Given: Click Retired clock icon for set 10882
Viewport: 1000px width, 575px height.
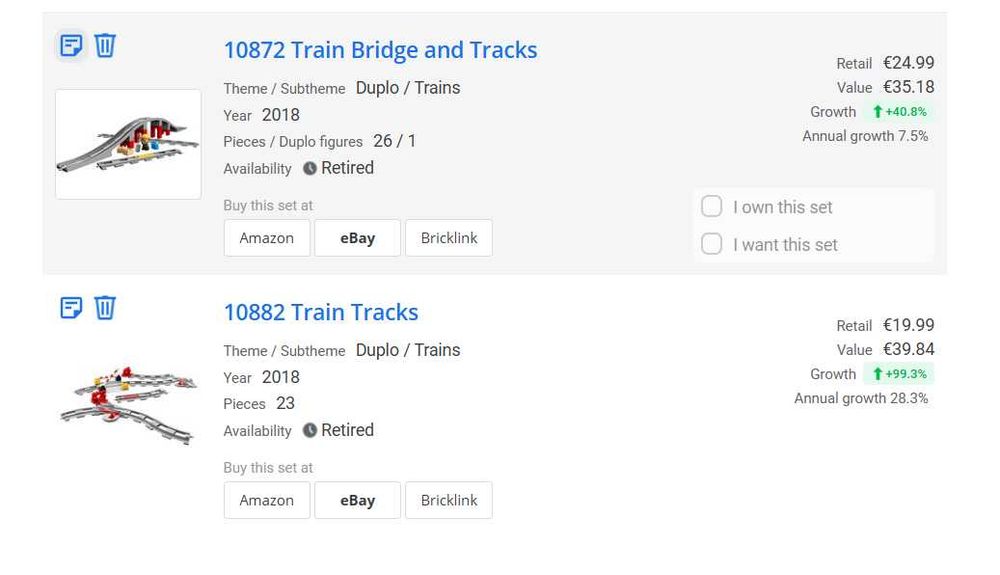Looking at the screenshot, I should click(x=310, y=430).
